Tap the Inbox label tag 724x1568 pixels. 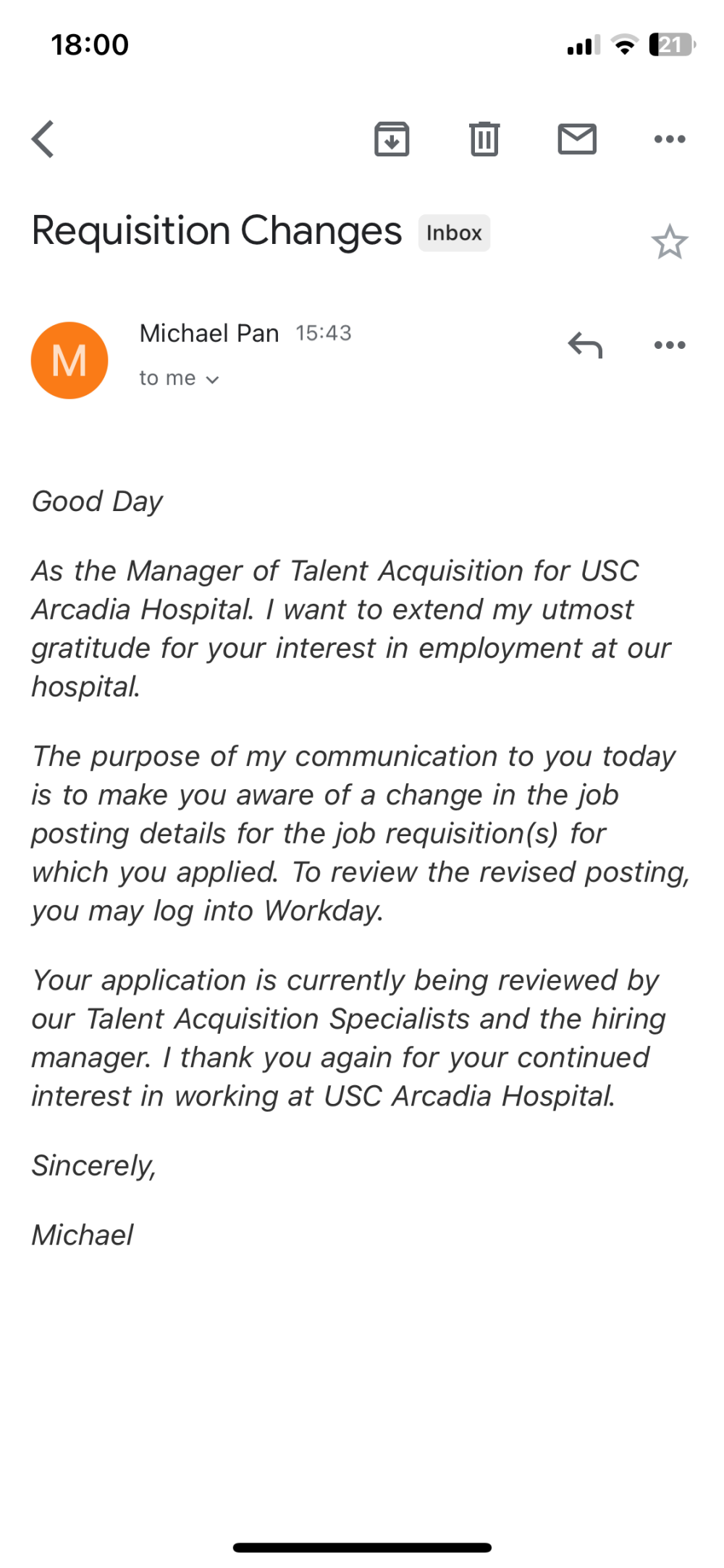454,233
